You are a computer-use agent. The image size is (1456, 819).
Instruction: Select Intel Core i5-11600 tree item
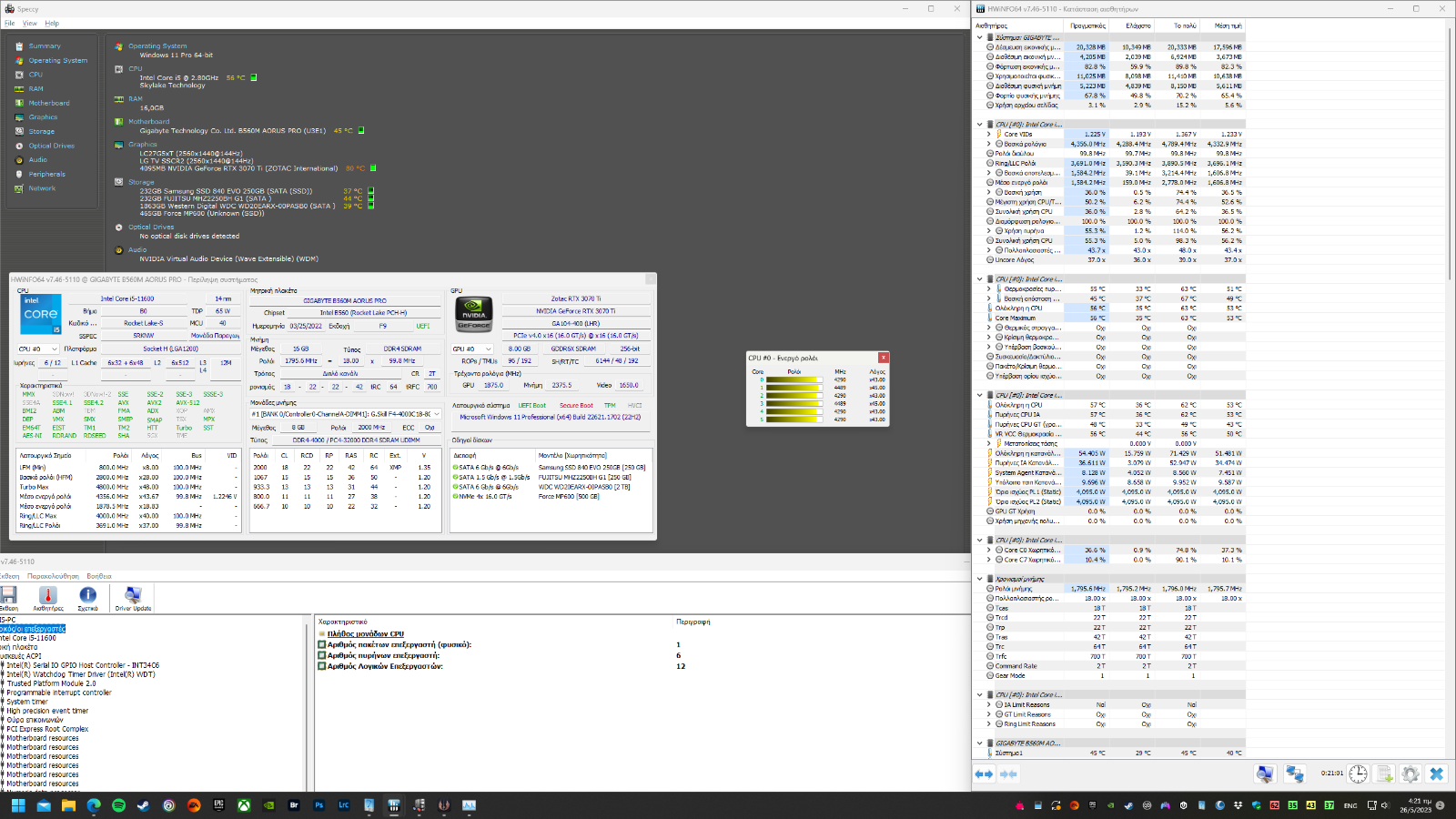[27, 638]
